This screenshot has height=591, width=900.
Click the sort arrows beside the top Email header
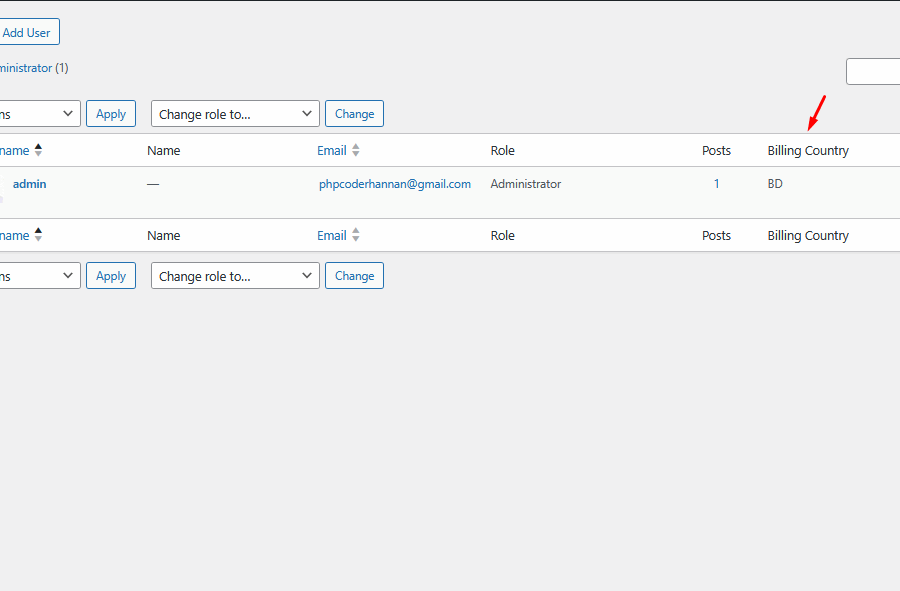(356, 151)
